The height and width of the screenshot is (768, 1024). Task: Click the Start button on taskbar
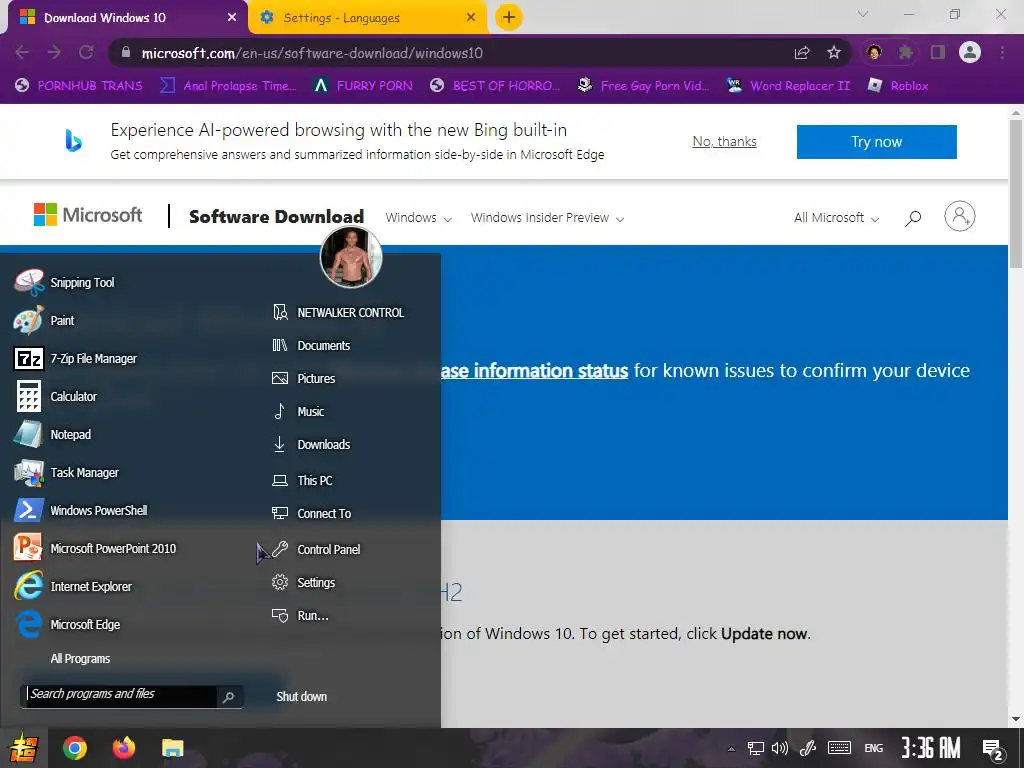23,748
